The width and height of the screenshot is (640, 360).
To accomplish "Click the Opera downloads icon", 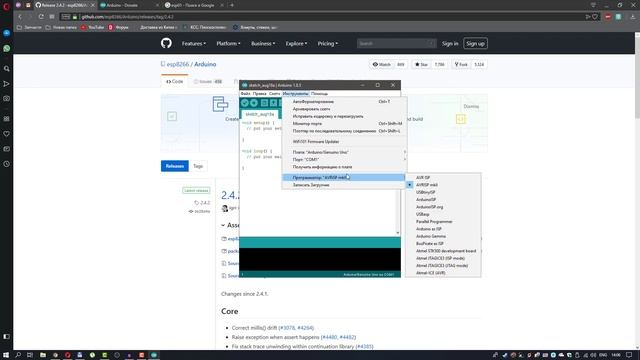I will (x=633, y=17).
